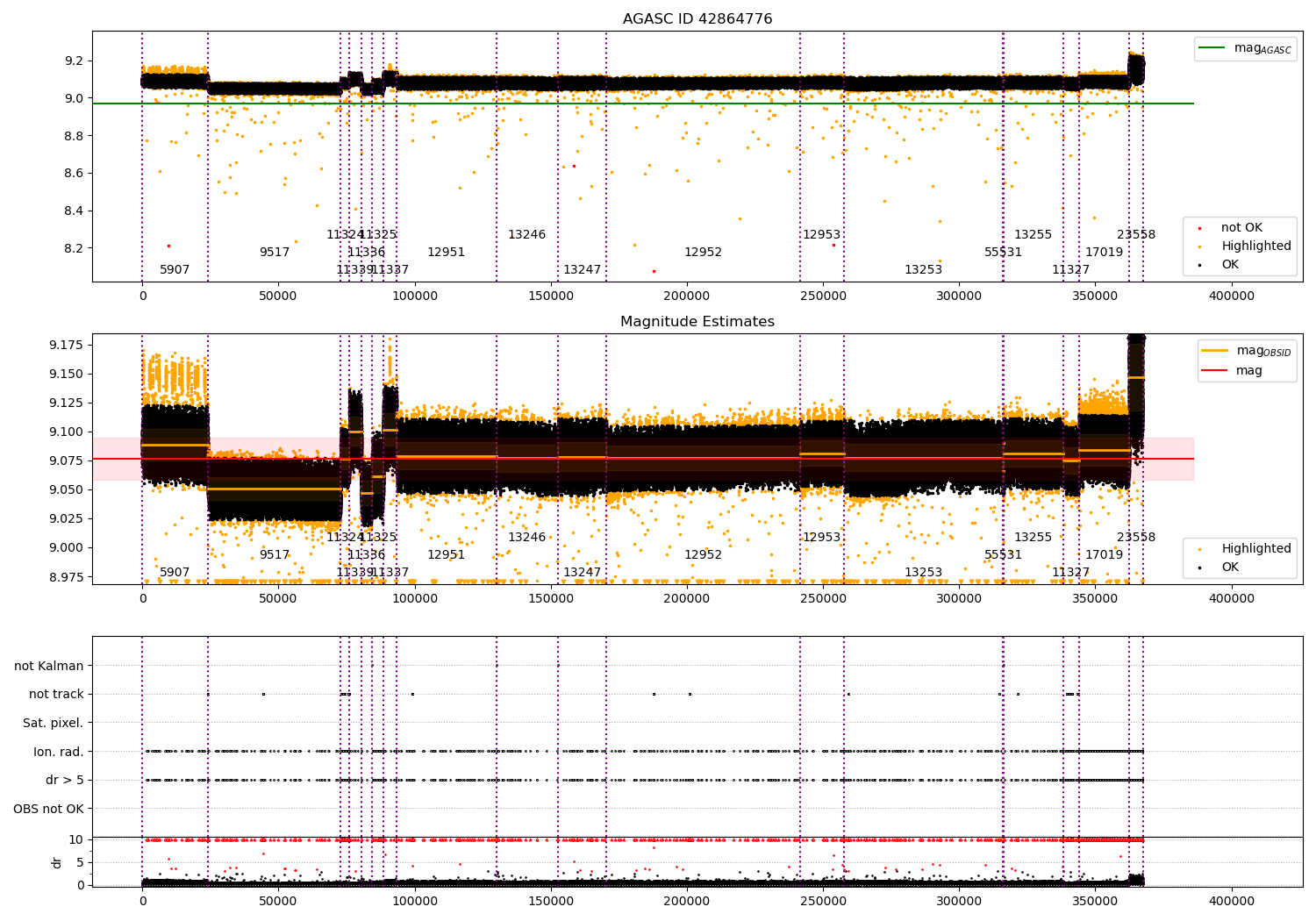Click OBSID label 13253 in Magnitude Estimates plot

pos(924,572)
